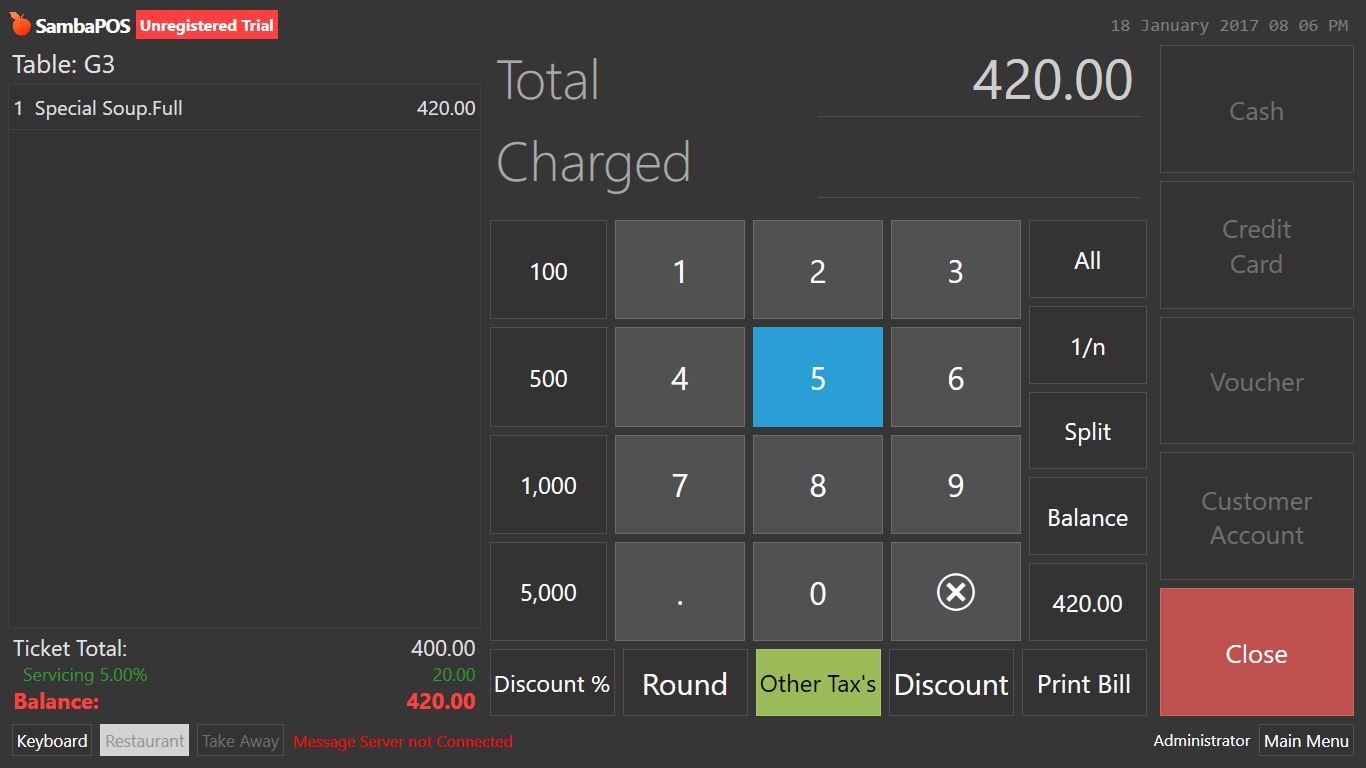Viewport: 1366px width, 768px height.
Task: Toggle the on-screen Keyboard
Action: [x=51, y=740]
